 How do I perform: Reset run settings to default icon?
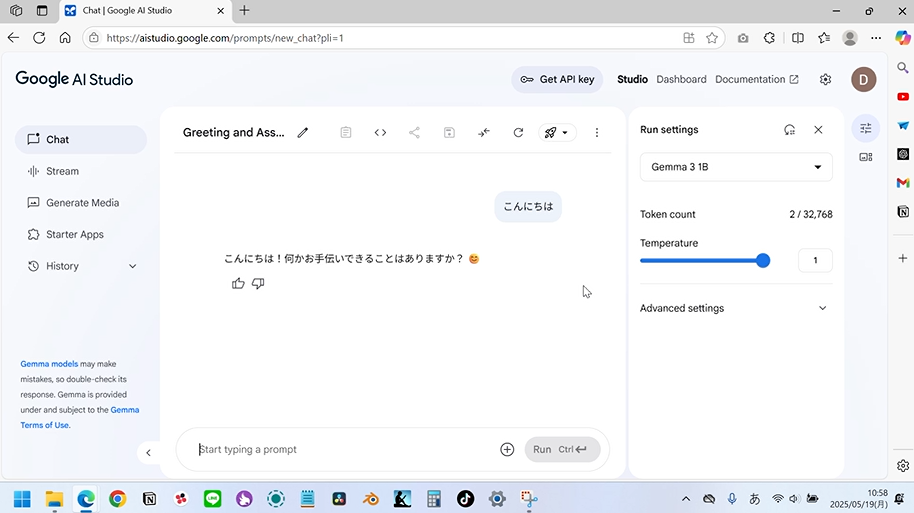(x=789, y=130)
